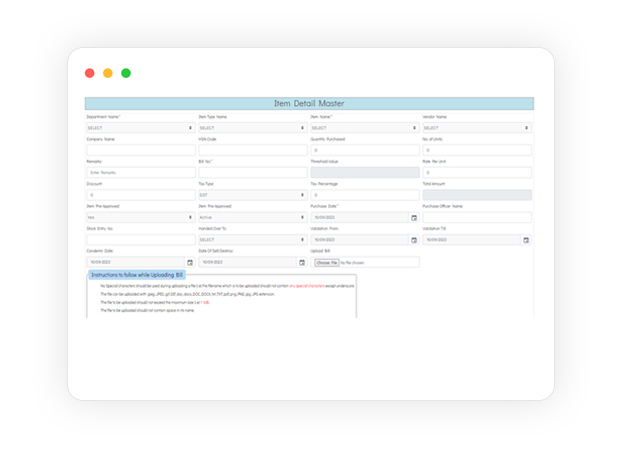Open the Tax Type GST dropdown
Viewport: 622px width, 450px height.
coord(253,195)
